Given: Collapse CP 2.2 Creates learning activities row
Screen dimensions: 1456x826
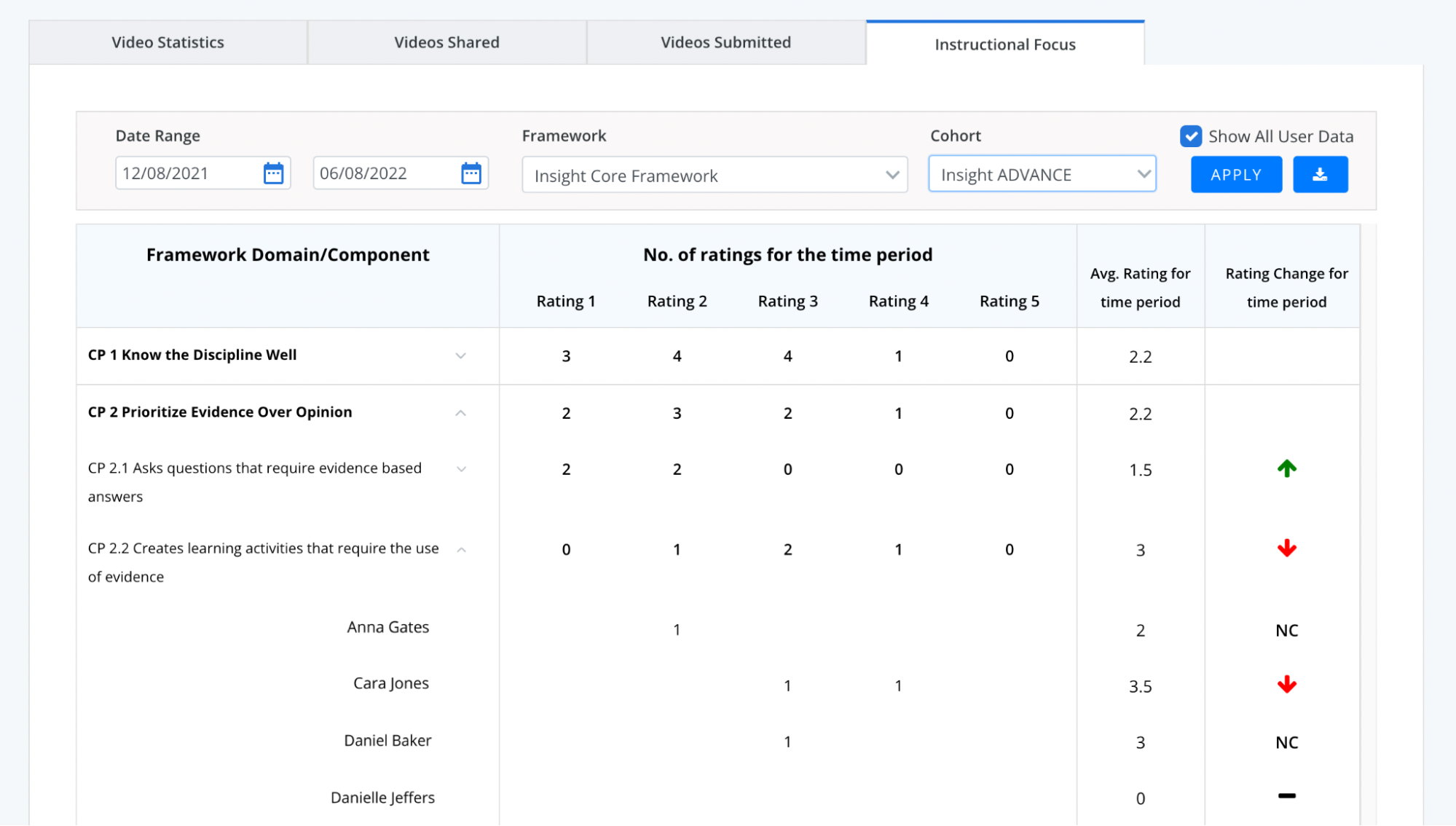Looking at the screenshot, I should click(460, 550).
